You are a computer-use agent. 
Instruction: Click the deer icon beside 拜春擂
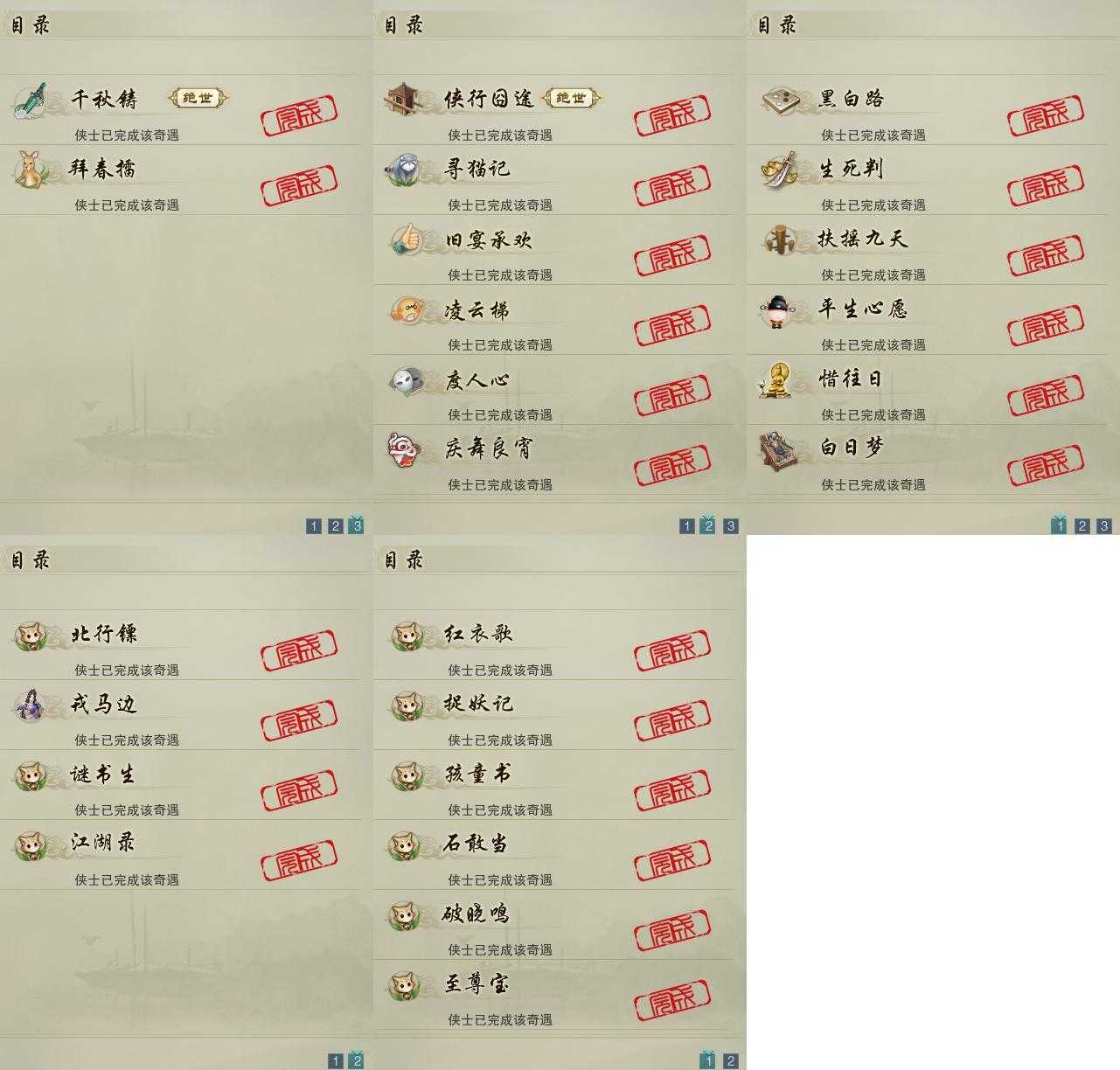pos(31,169)
